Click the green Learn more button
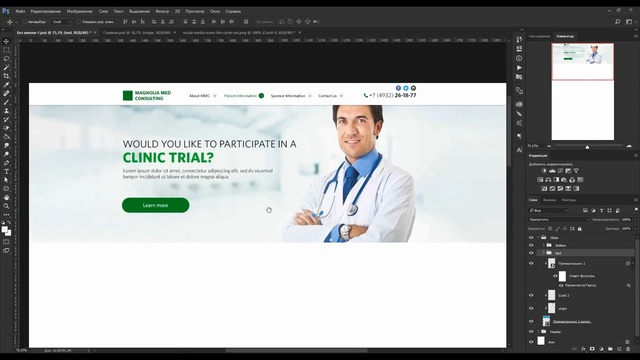 pyautogui.click(x=156, y=205)
